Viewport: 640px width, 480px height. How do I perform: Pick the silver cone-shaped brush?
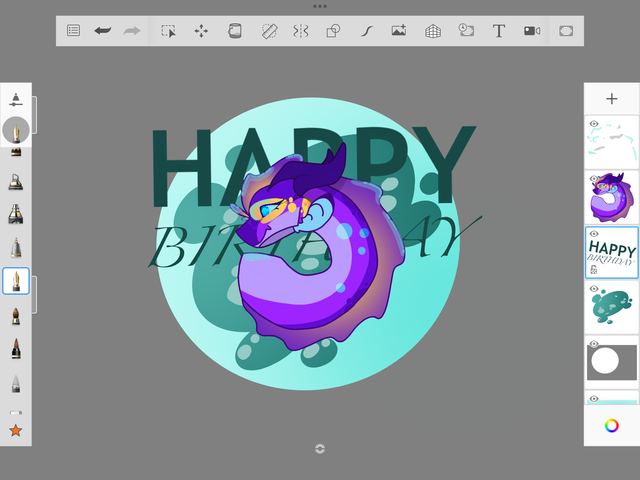(x=16, y=247)
